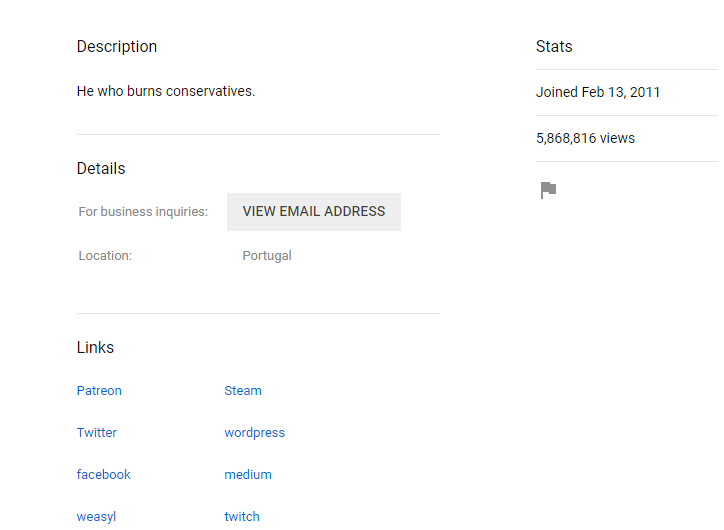
Task: Click the '5,868,816 views' stat
Action: [x=585, y=138]
